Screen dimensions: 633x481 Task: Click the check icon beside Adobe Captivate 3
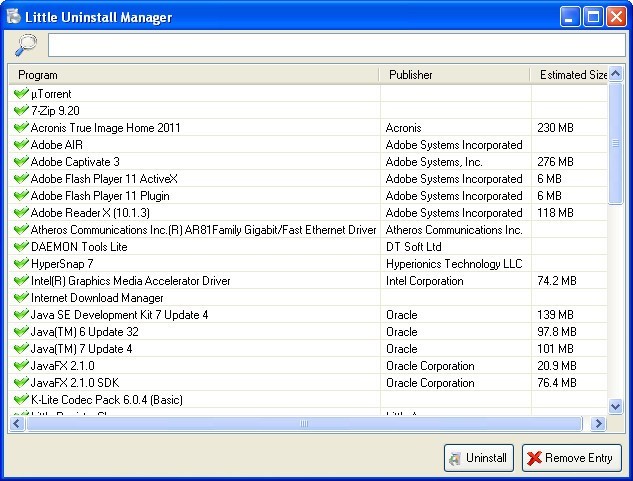click(21, 162)
